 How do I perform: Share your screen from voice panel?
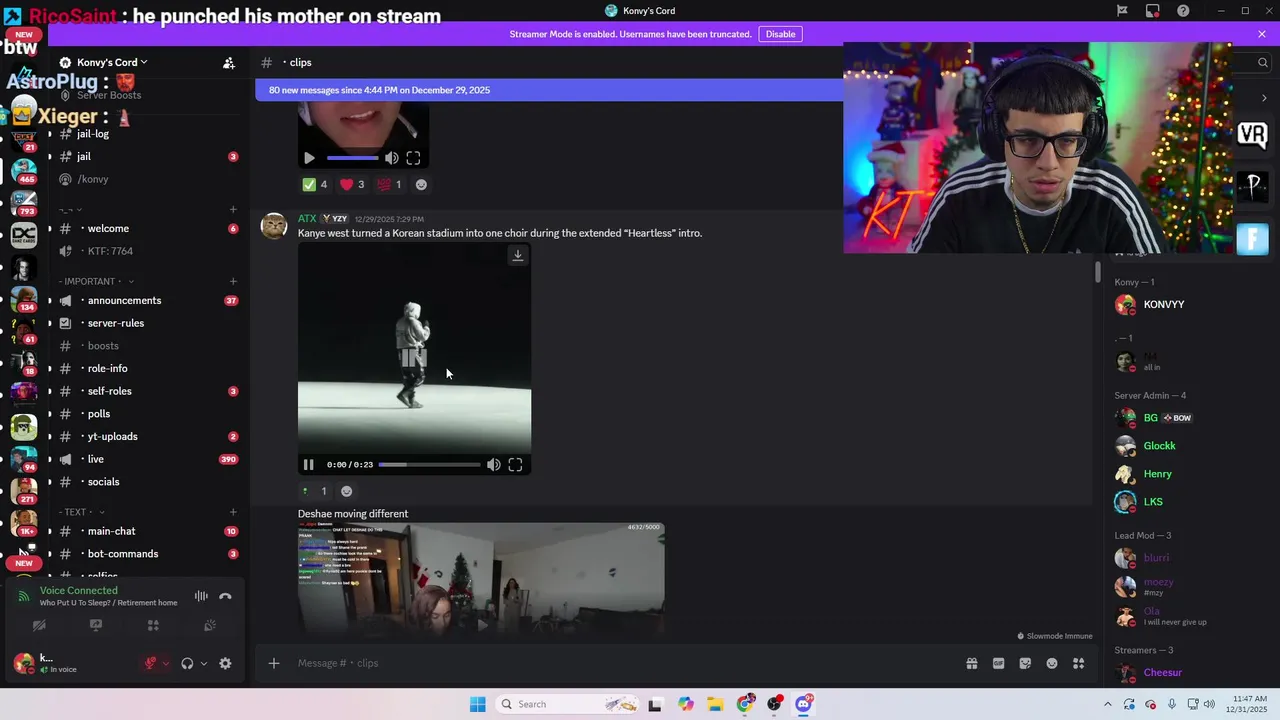[x=96, y=625]
